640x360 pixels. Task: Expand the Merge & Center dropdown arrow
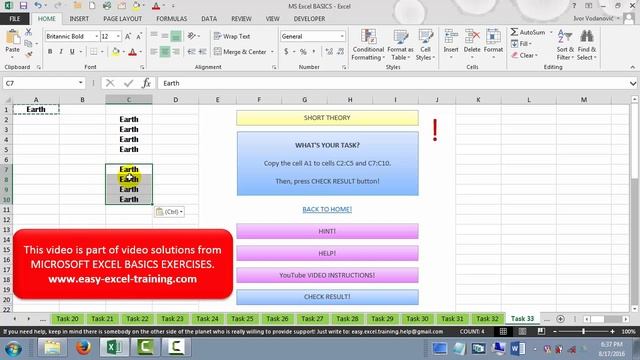pos(272,51)
